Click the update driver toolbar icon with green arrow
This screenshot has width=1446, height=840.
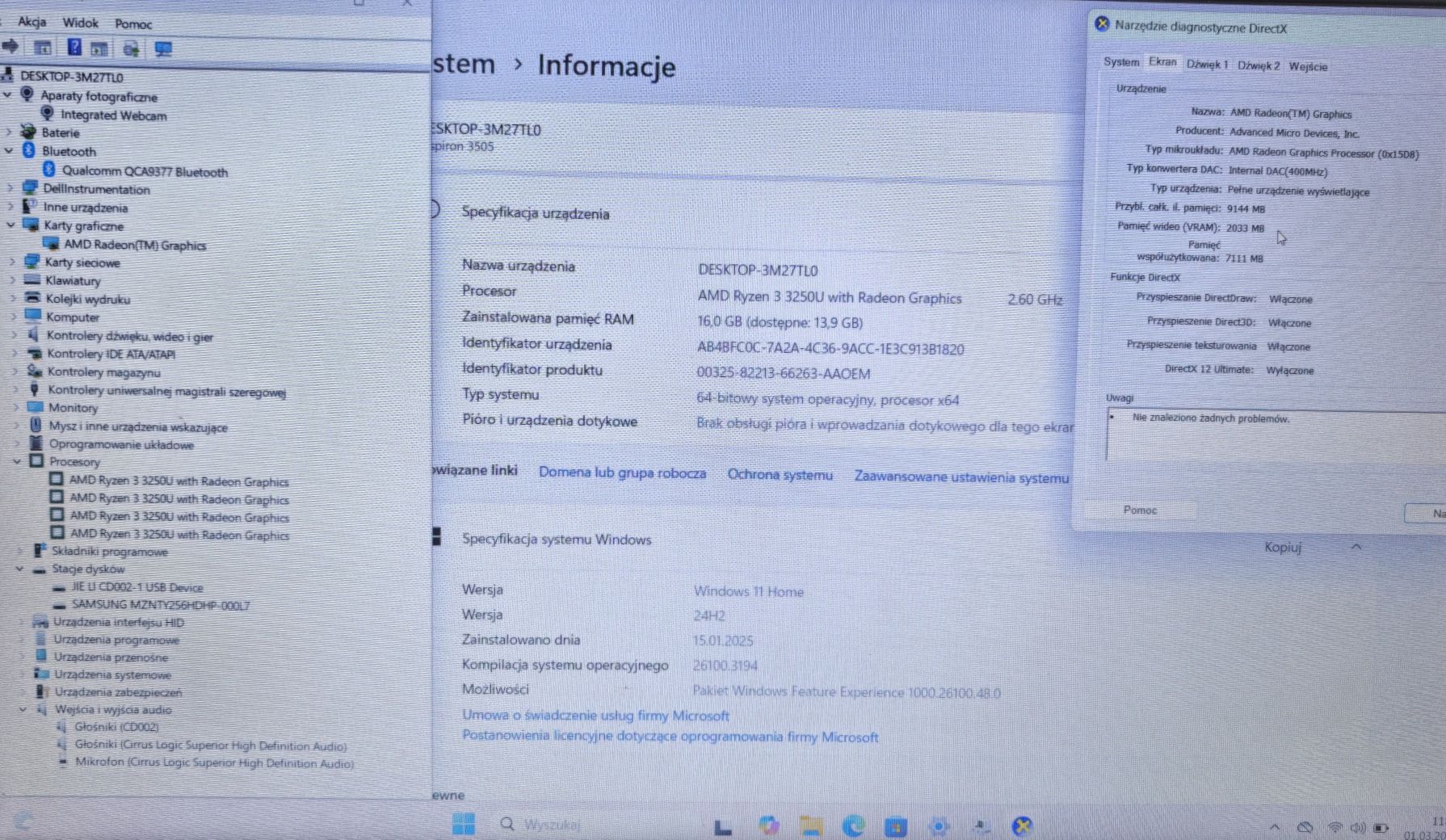pyautogui.click(x=131, y=49)
